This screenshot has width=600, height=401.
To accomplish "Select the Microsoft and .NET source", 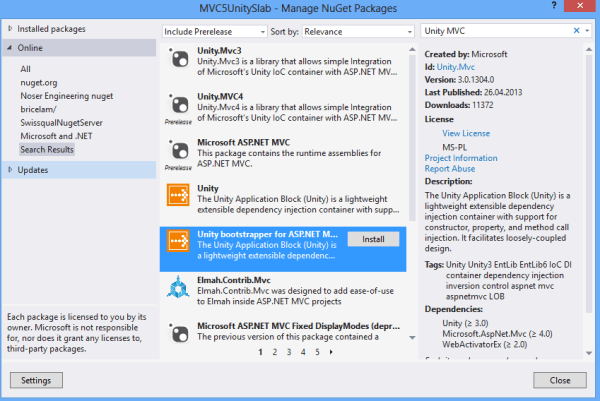I will click(56, 136).
